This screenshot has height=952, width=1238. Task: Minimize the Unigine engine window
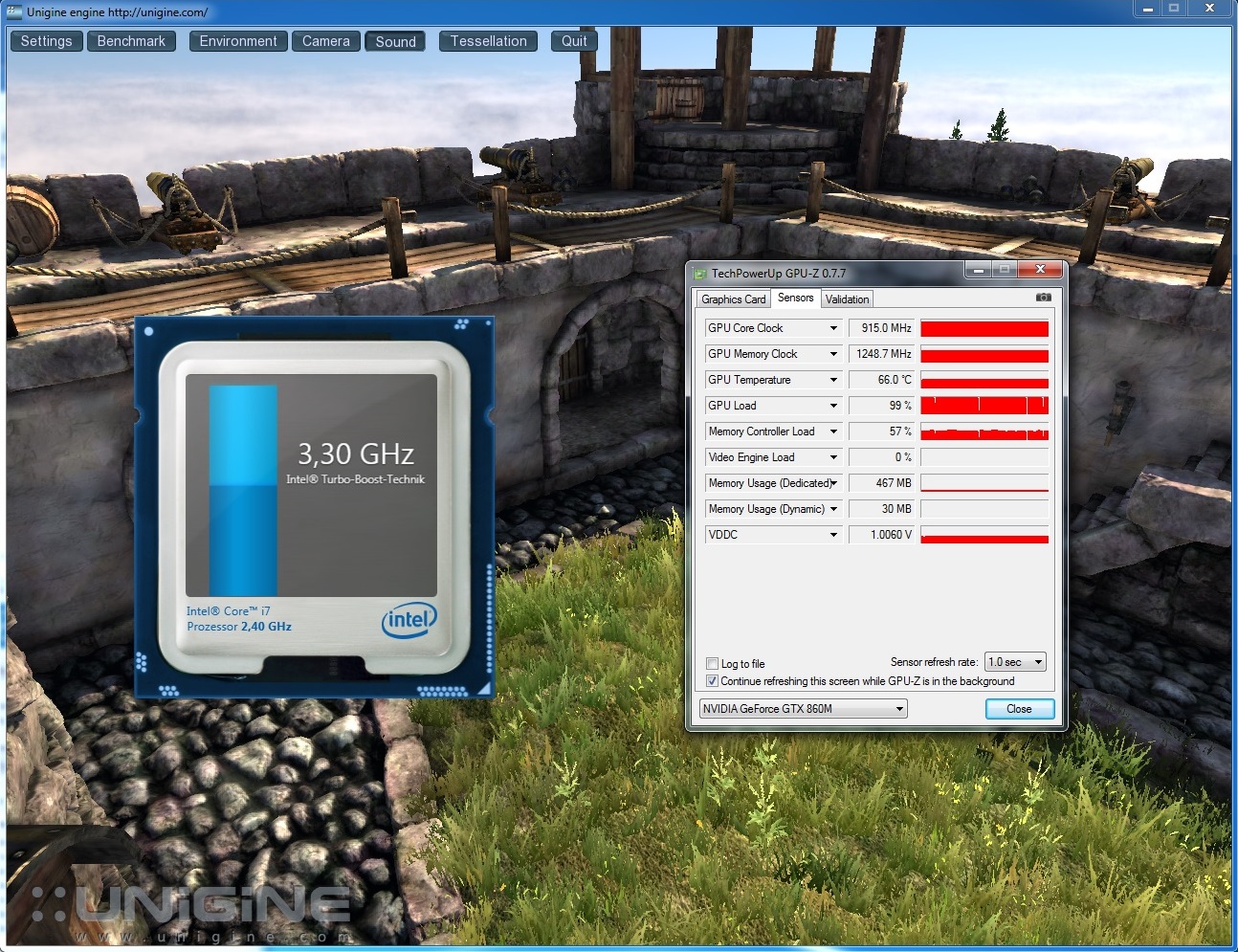tap(1148, 8)
